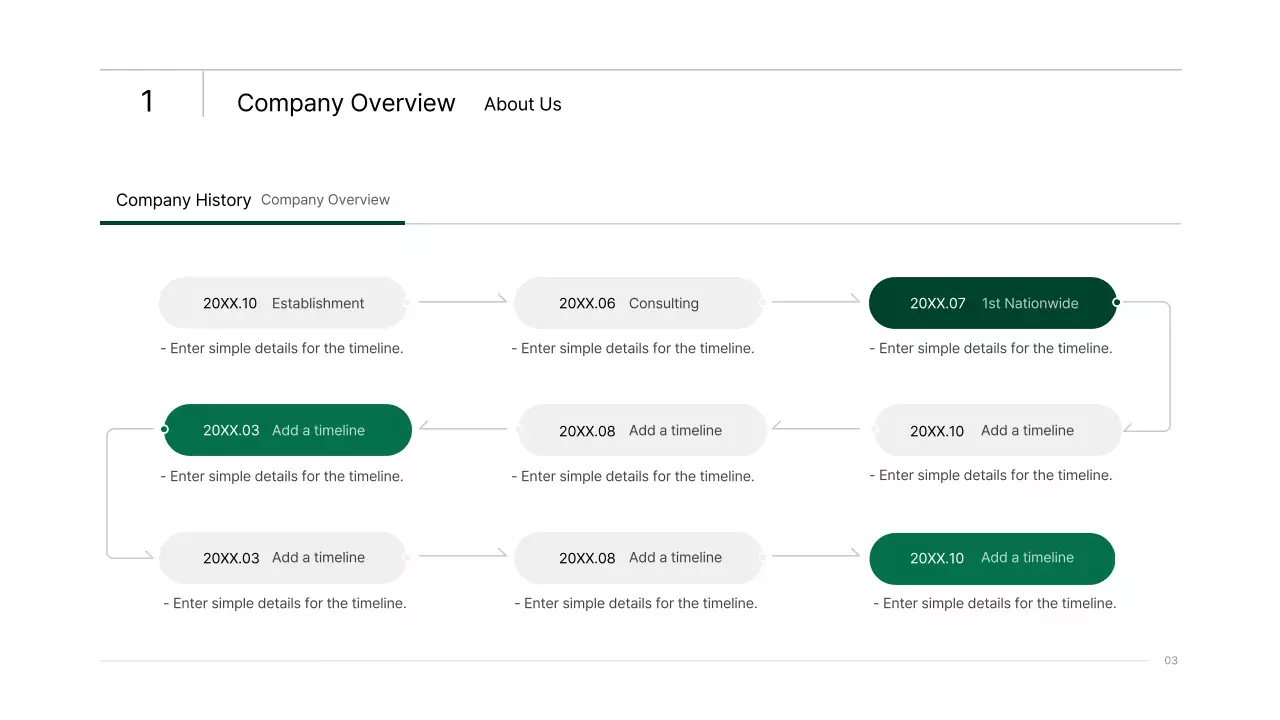Screen dimensions: 1280x720
Task: Switch to the Company History tab
Action: click(183, 200)
